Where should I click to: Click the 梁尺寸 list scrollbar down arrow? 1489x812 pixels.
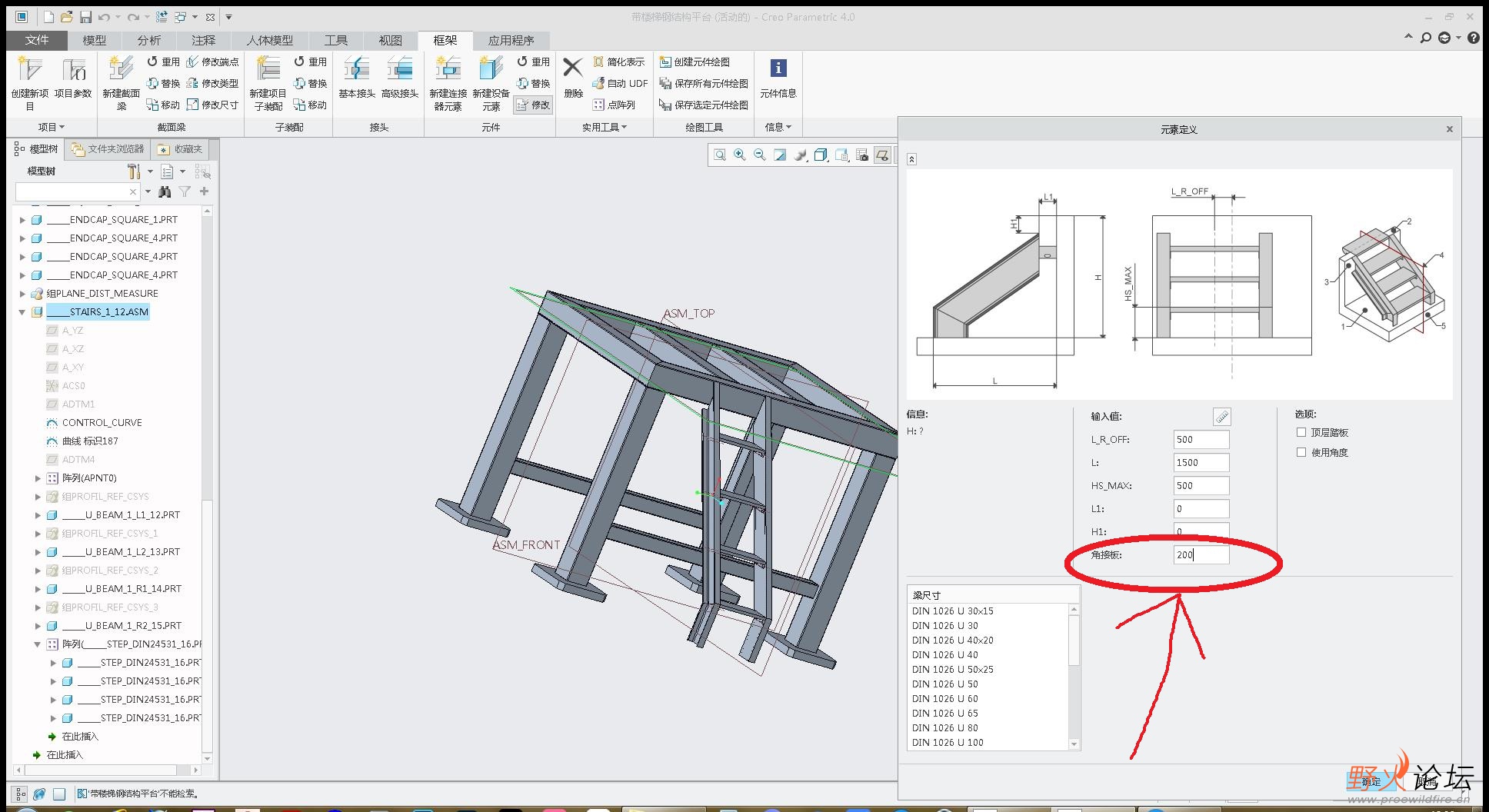click(x=1074, y=744)
